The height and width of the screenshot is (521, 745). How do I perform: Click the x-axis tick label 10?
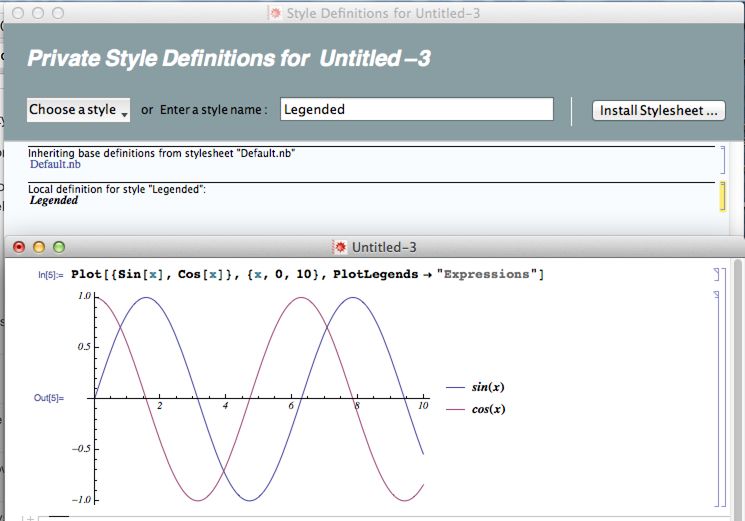tap(423, 405)
